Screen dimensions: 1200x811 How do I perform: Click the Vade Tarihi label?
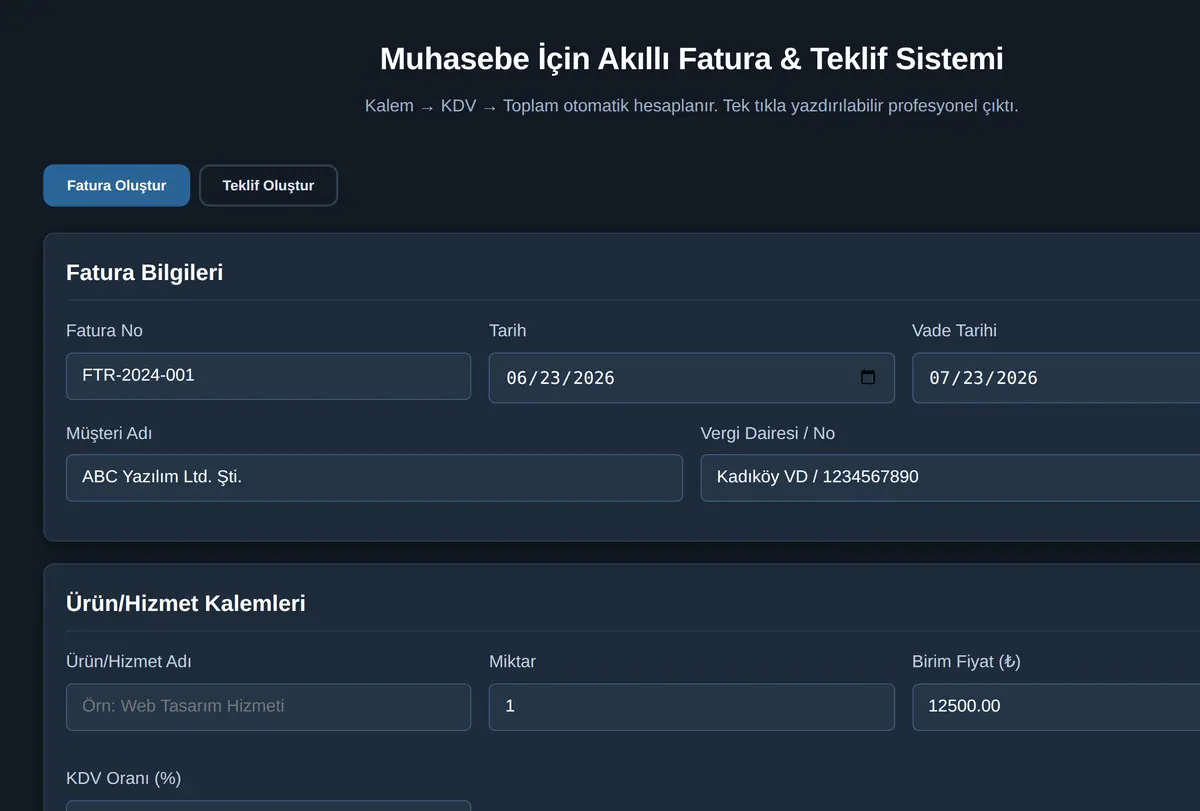point(954,331)
